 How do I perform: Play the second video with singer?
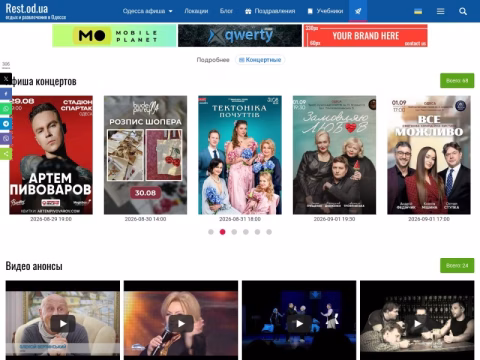[x=181, y=323]
